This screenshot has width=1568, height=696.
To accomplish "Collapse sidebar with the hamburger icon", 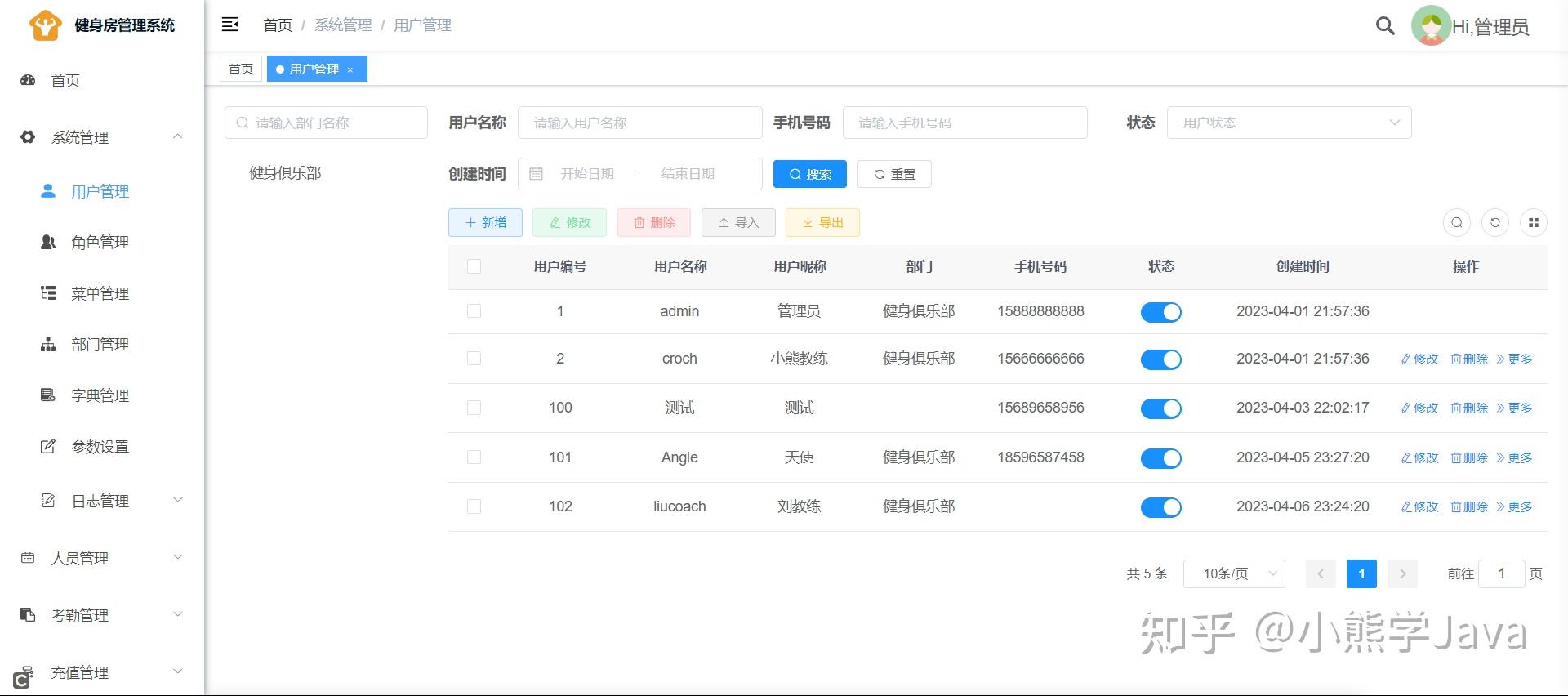I will click(x=230, y=25).
